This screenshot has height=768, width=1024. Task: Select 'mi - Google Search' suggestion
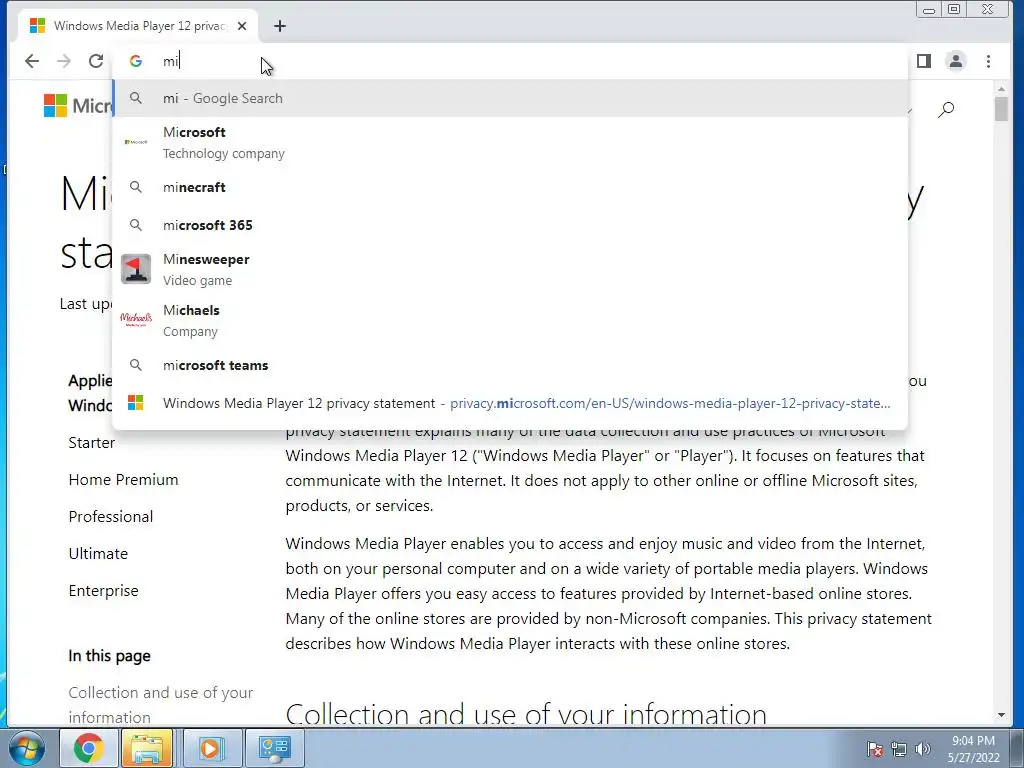tap(510, 99)
